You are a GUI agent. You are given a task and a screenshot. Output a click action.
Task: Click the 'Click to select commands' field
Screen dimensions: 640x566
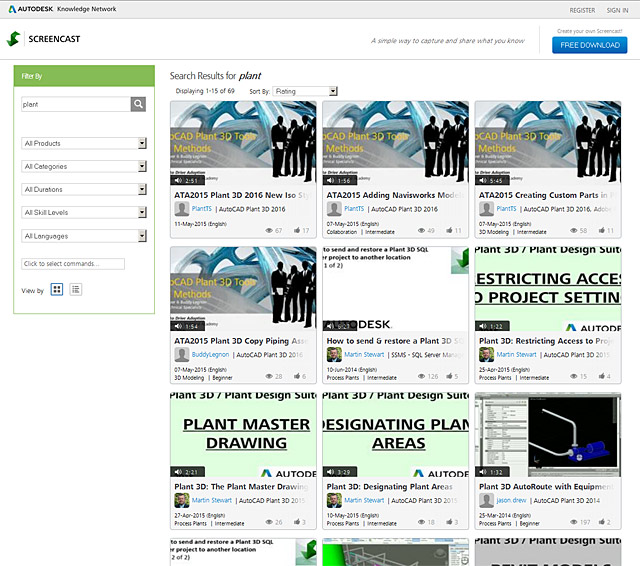73,264
